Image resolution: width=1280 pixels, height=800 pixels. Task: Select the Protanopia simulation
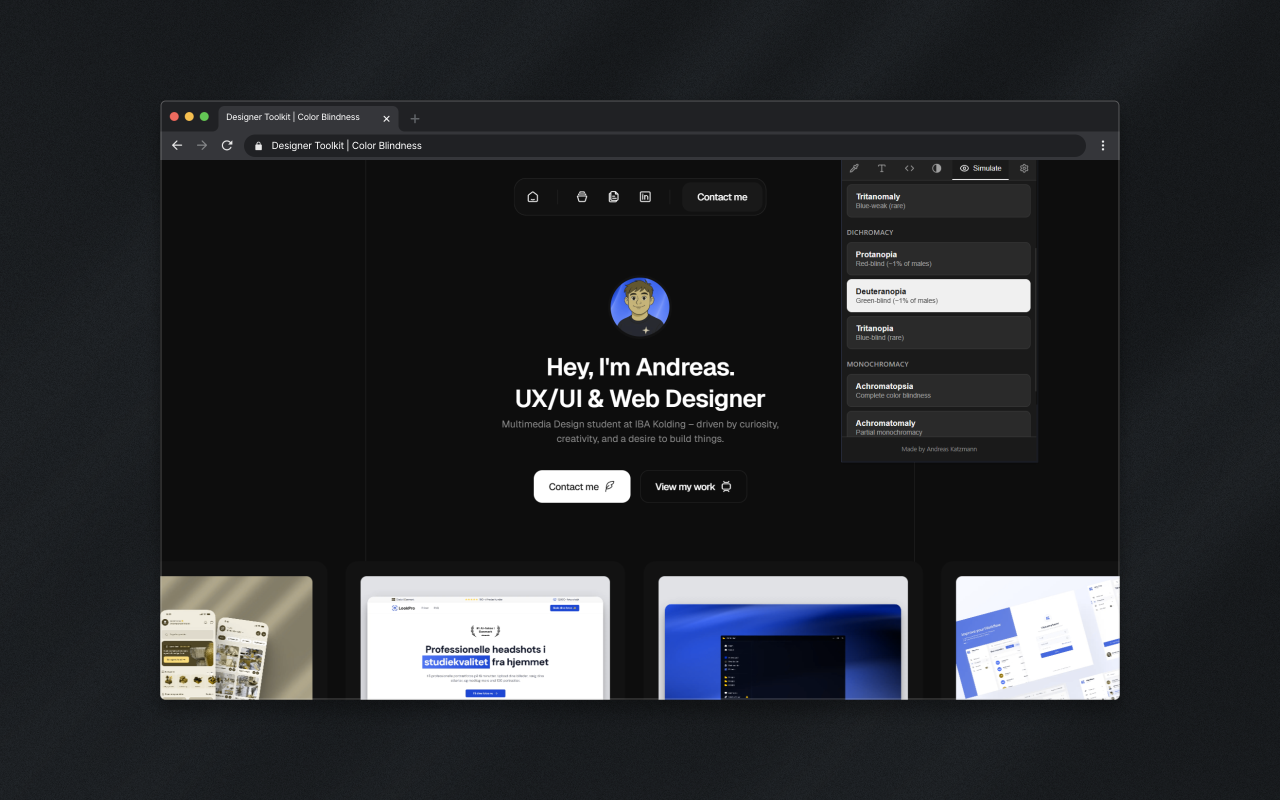[938, 258]
